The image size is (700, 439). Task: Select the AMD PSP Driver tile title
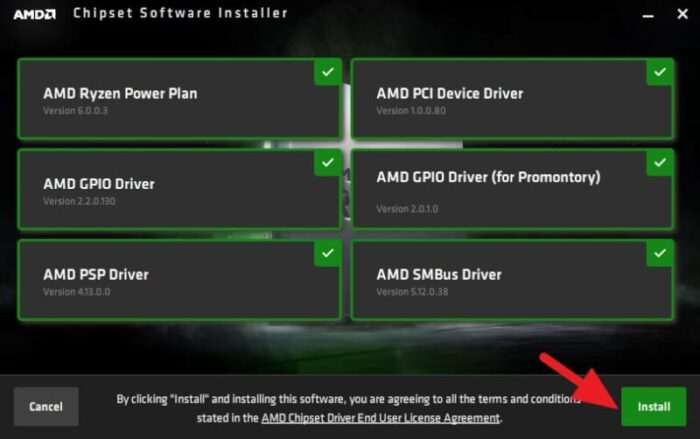click(x=96, y=275)
